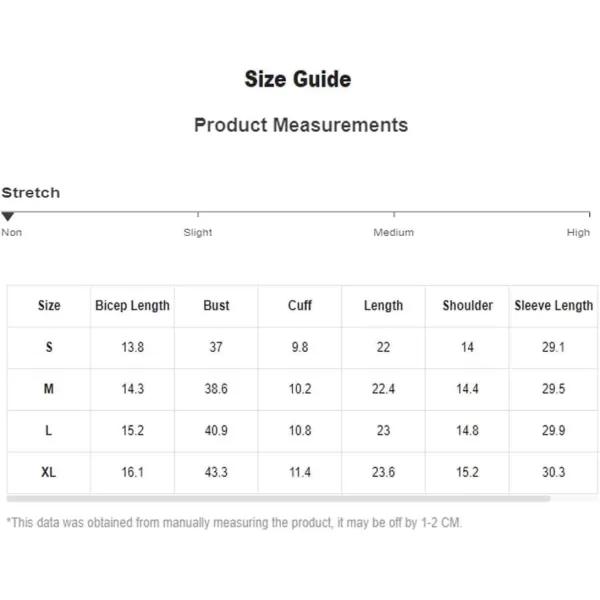Screen dimensions: 600x600
Task: Click the Product Measurements subtitle
Action: click(301, 125)
